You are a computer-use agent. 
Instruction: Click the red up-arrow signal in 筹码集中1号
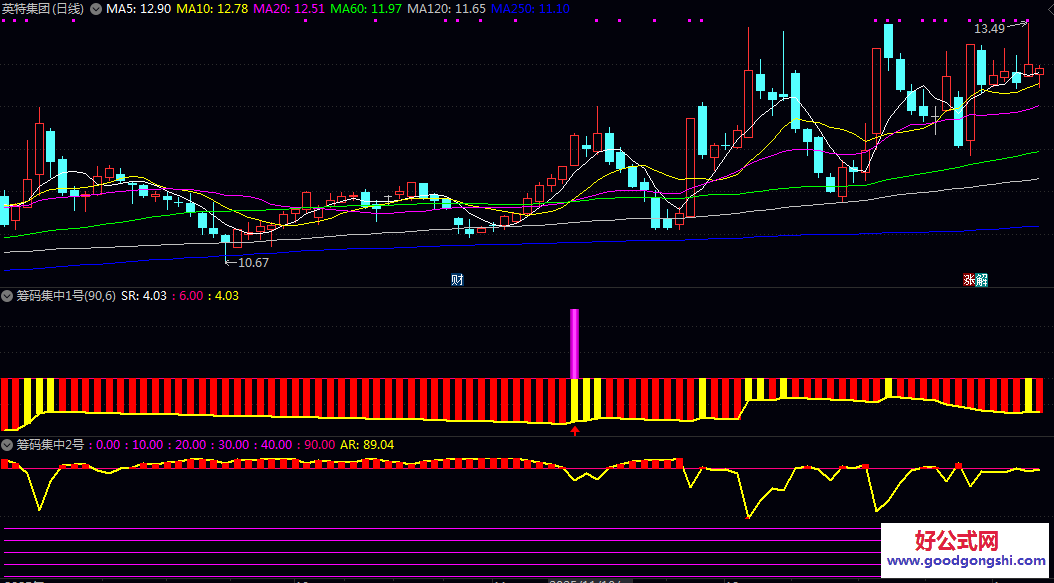click(575, 430)
